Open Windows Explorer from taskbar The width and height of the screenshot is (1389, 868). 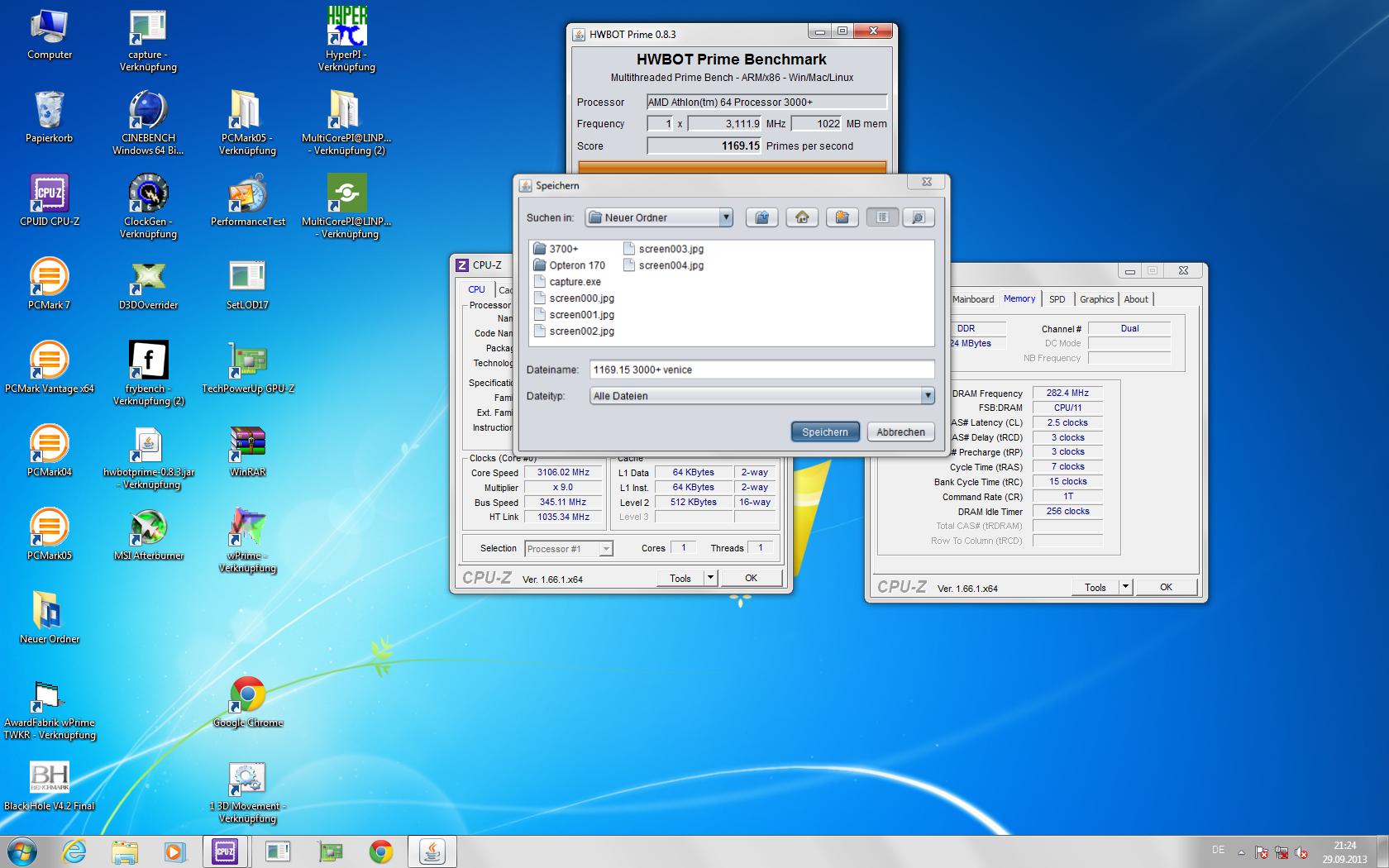point(125,851)
